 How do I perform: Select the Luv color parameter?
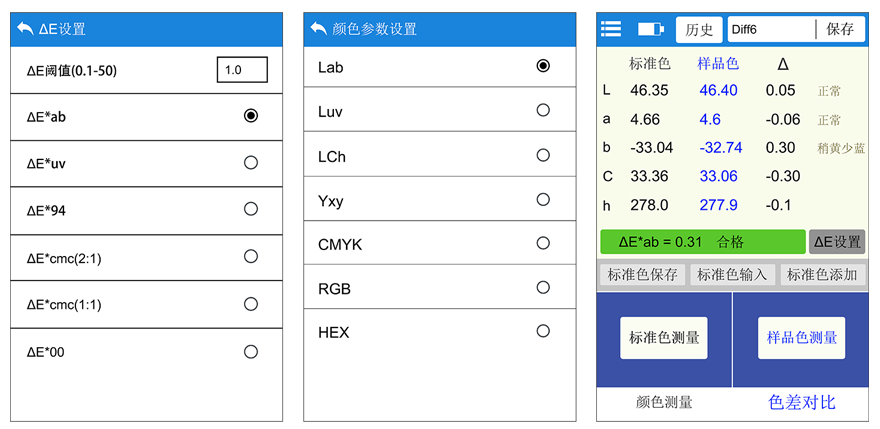click(x=543, y=110)
